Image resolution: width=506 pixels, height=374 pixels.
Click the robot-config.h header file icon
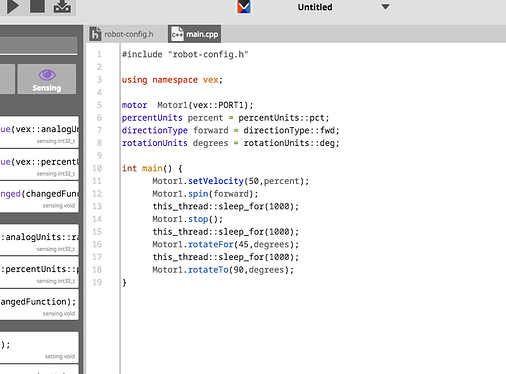coord(95,34)
